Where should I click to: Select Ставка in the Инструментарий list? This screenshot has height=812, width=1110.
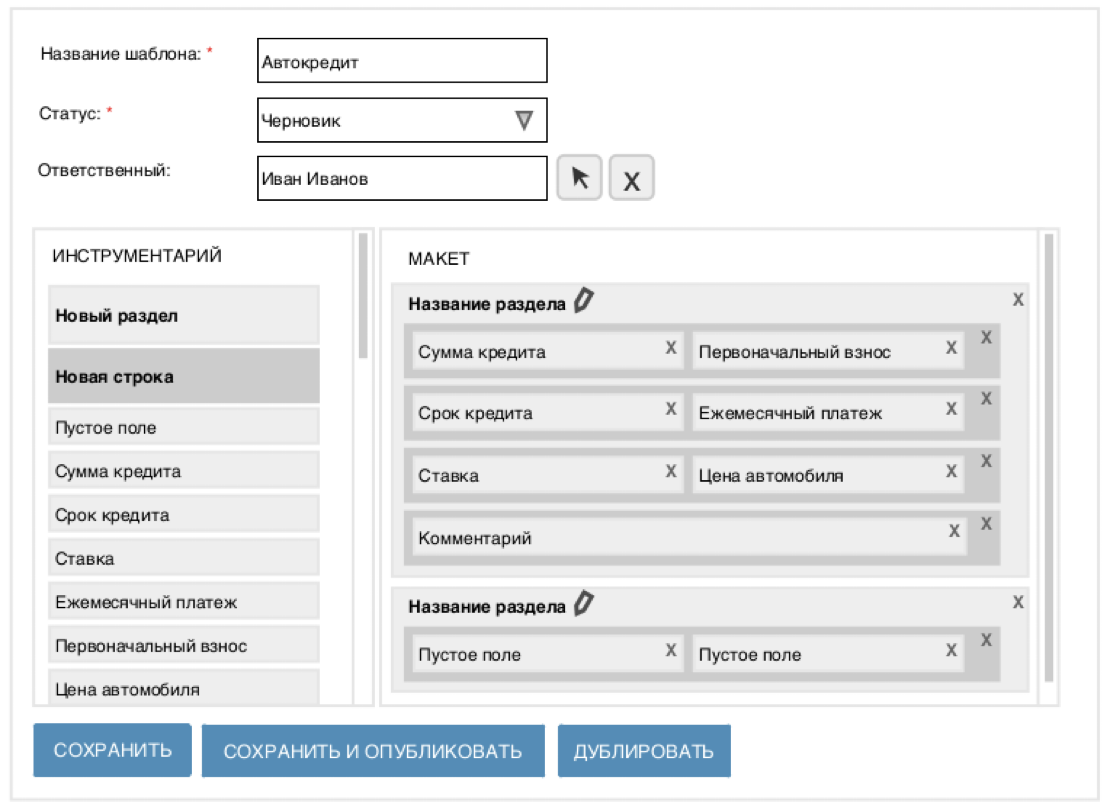pyautogui.click(x=183, y=557)
